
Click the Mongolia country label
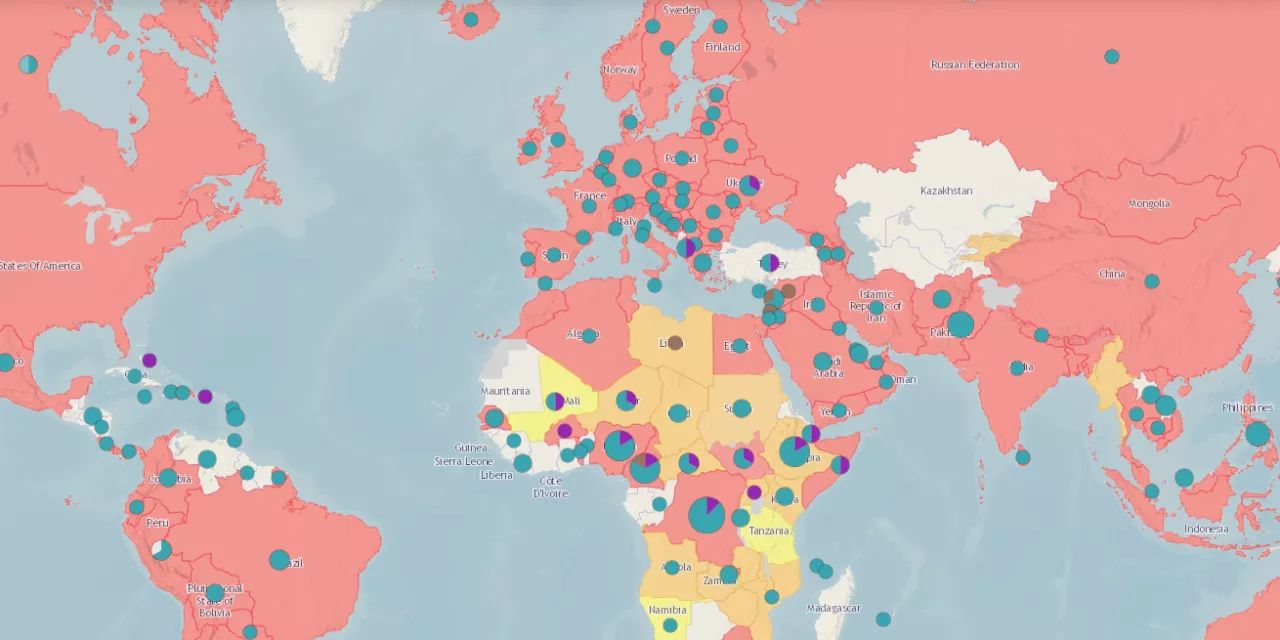coord(1149,203)
